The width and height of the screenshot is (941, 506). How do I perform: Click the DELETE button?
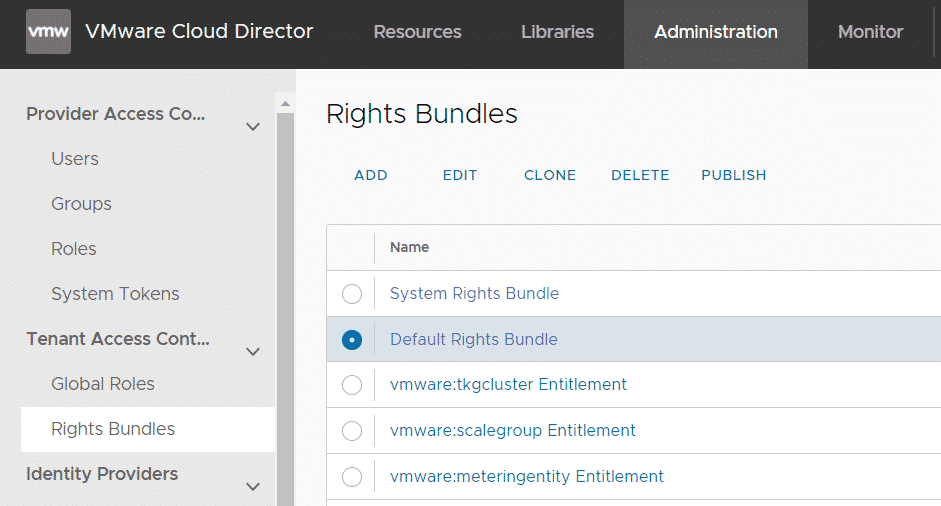click(x=640, y=175)
